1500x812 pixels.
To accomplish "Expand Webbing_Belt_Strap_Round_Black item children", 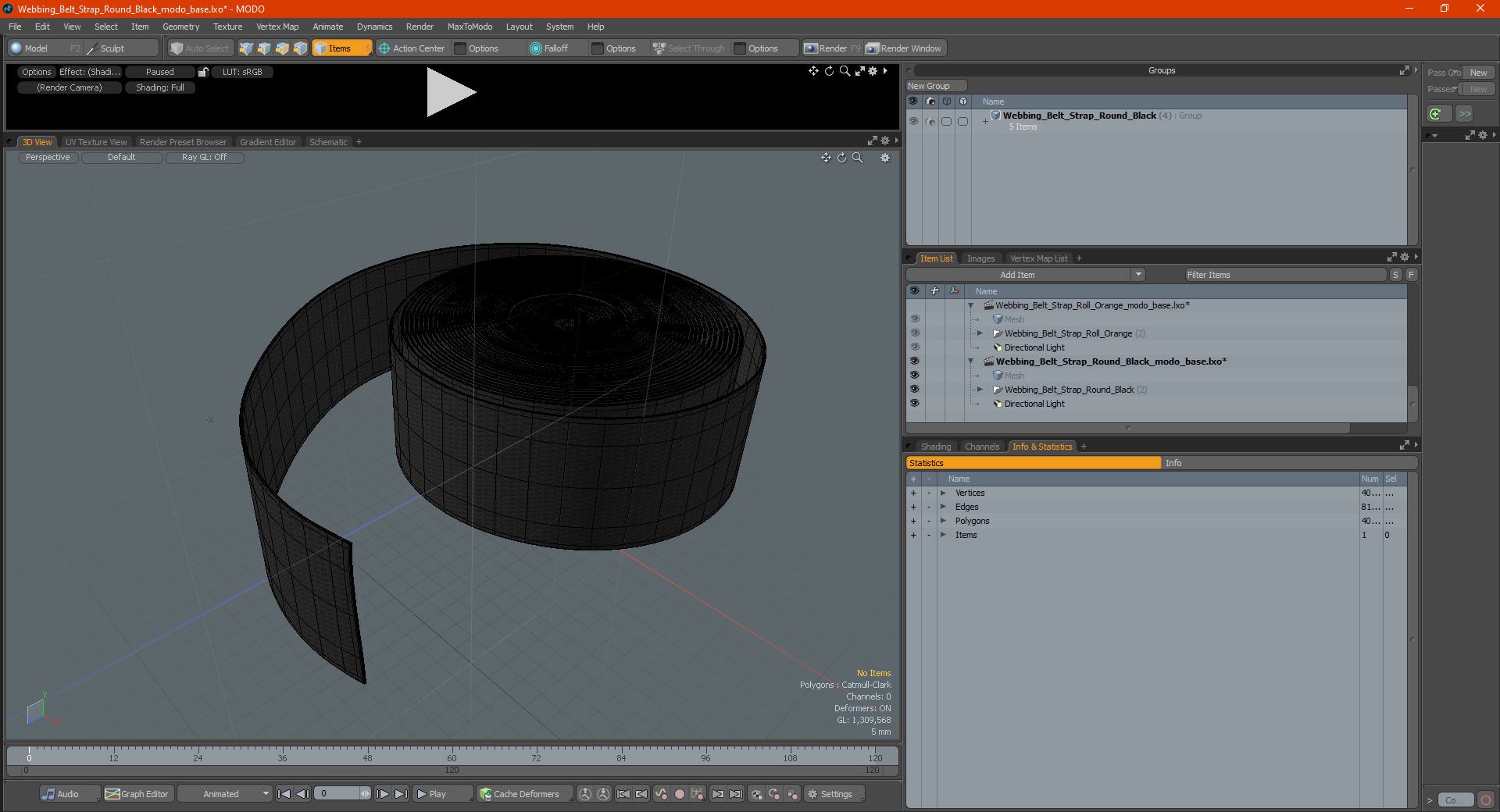I will 980,390.
